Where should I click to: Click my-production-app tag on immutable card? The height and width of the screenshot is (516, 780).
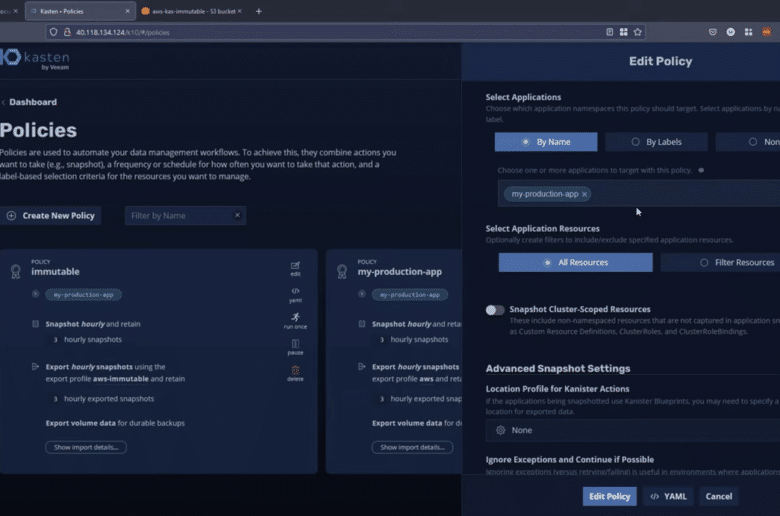pos(83,295)
